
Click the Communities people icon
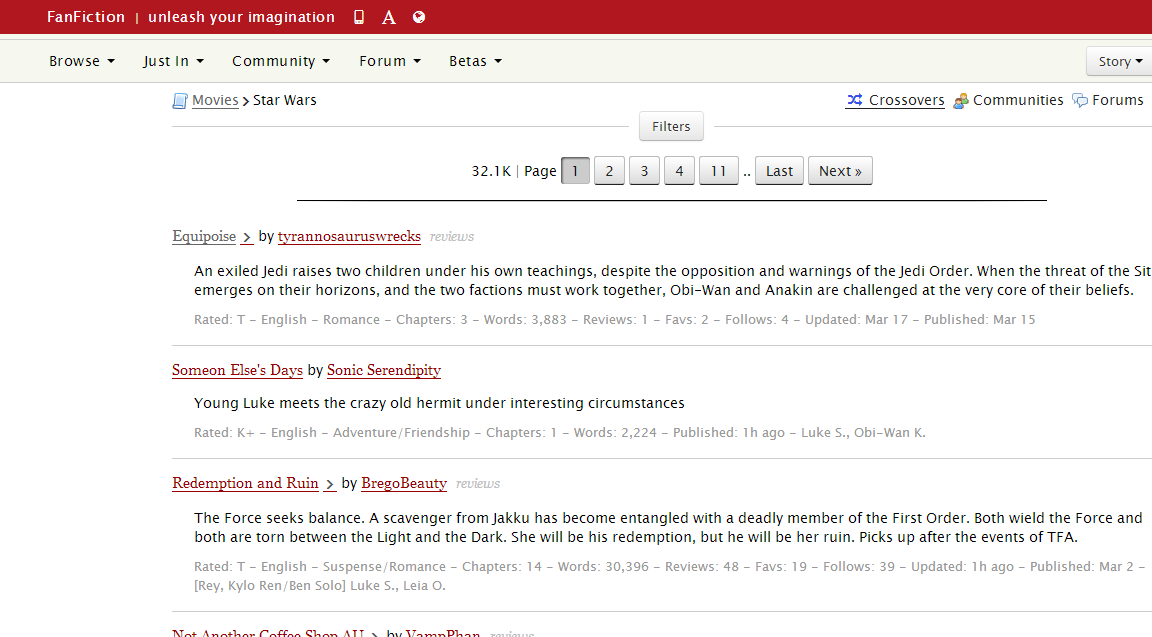pos(961,99)
